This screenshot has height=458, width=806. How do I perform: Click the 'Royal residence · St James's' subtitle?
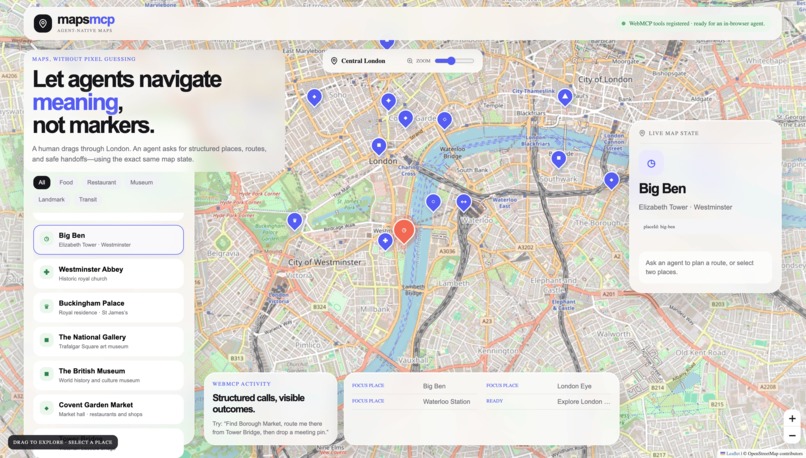[x=93, y=313]
